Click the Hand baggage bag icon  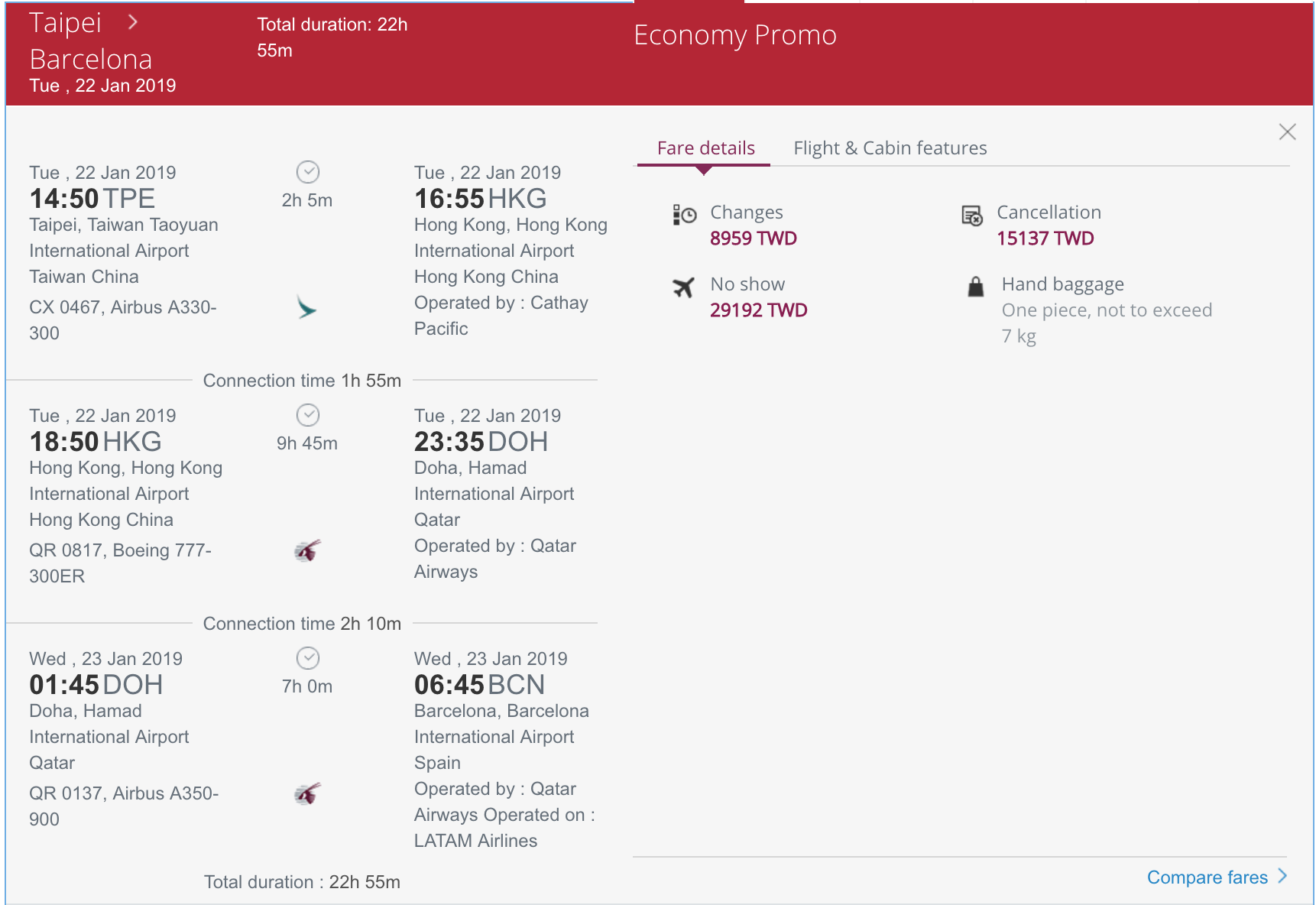click(x=975, y=287)
